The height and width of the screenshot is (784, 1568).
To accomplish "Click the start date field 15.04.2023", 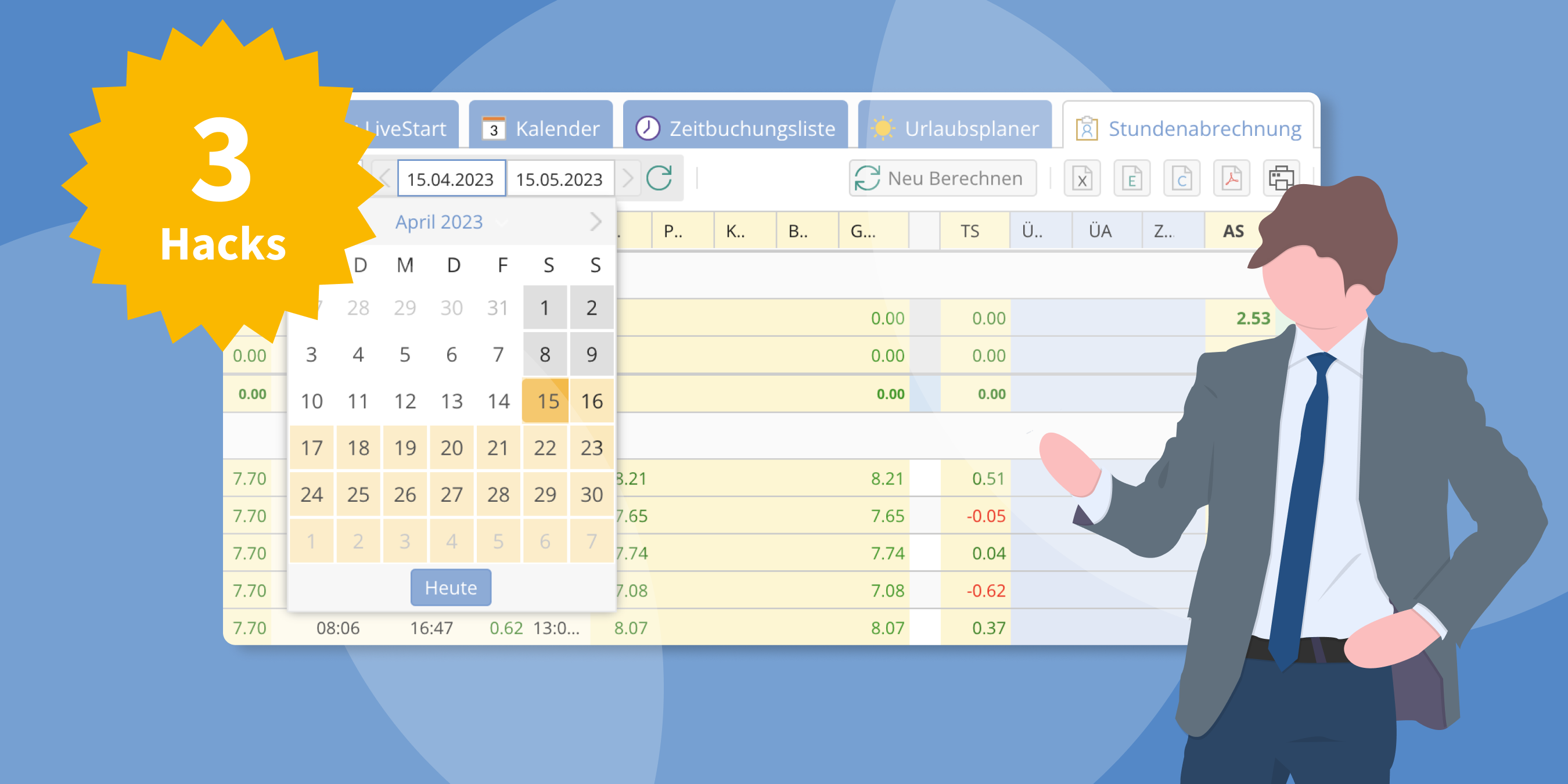I will pos(451,178).
